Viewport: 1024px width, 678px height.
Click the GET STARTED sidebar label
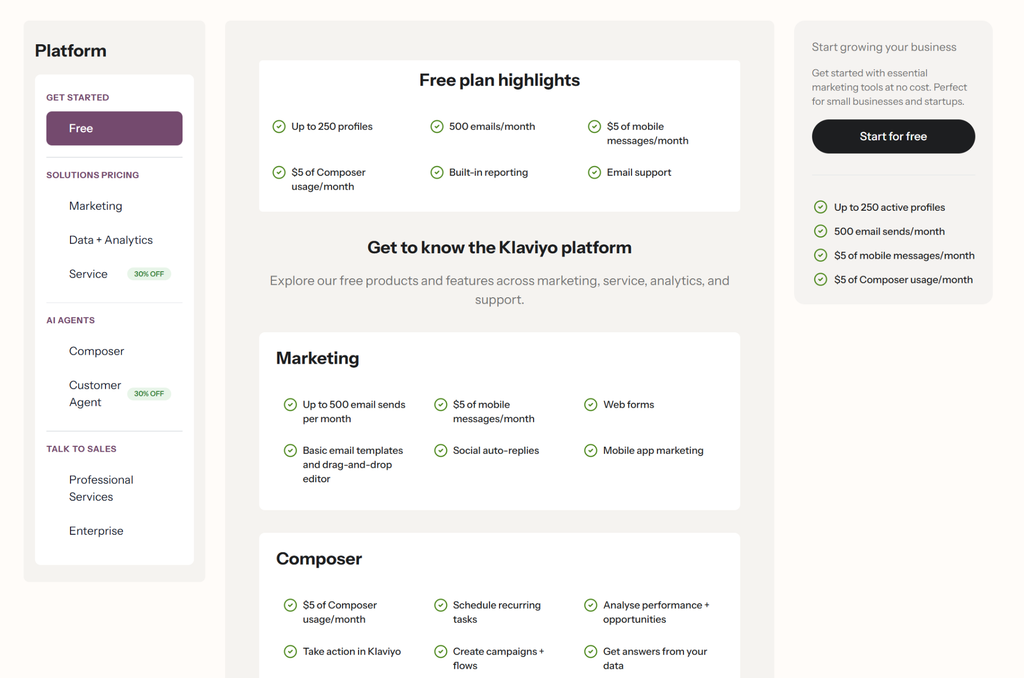tap(78, 97)
